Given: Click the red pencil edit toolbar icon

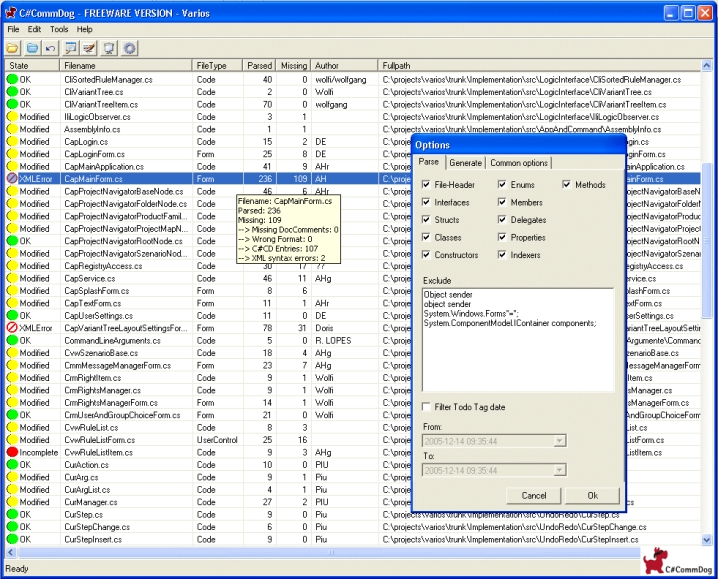Looking at the screenshot, I should click(90, 48).
